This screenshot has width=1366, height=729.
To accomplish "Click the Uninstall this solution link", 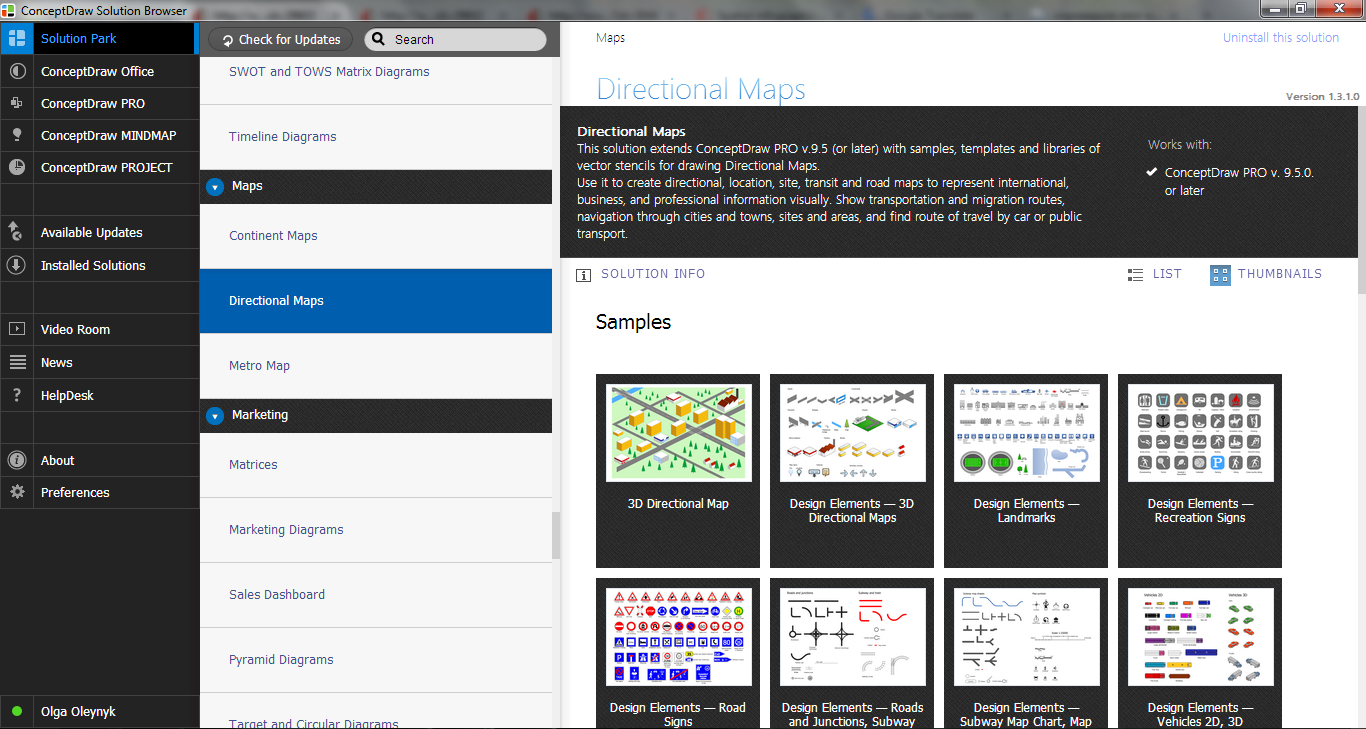I will (1281, 38).
